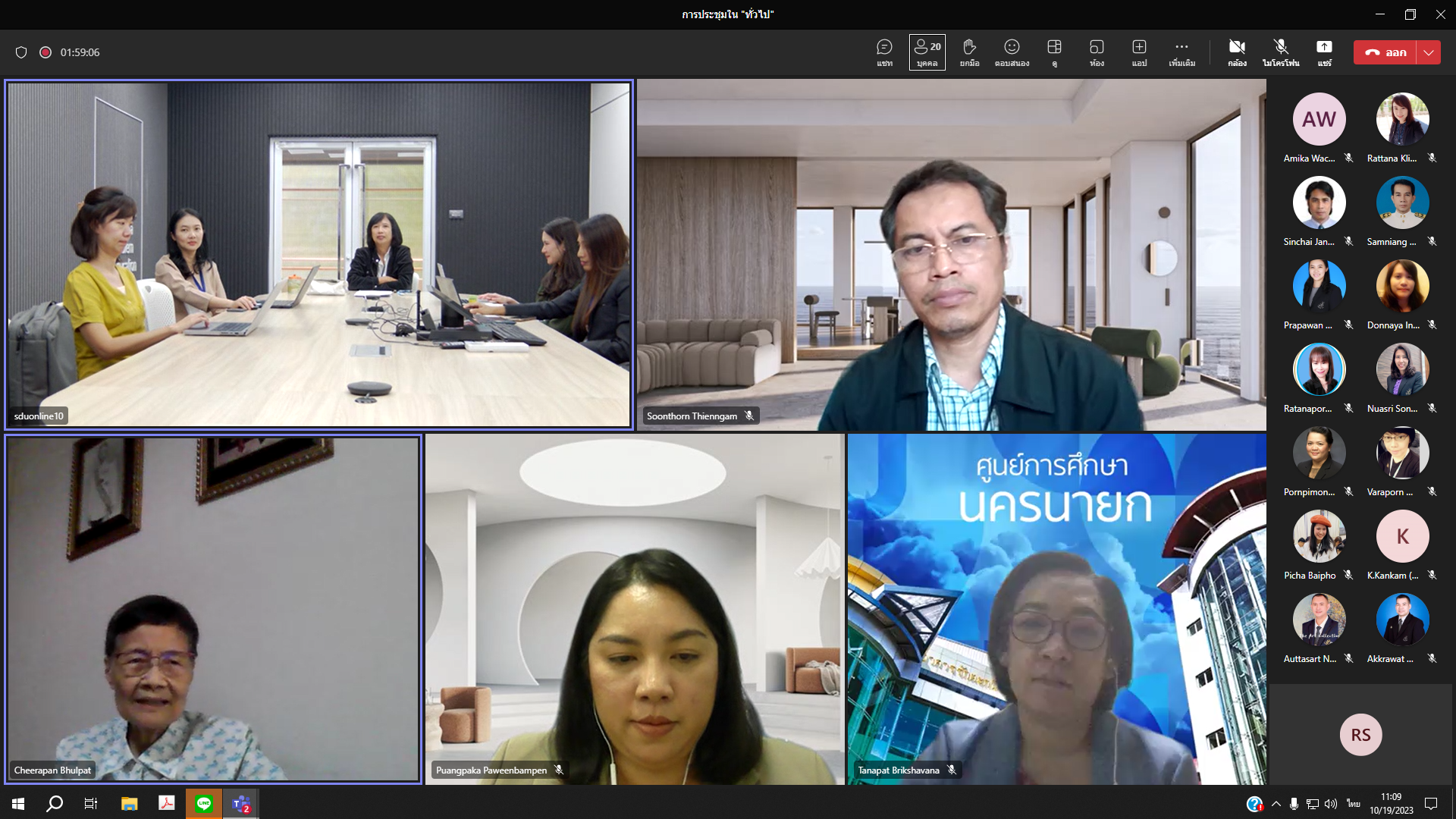Image resolution: width=1456 pixels, height=819 pixels.
Task: Click Donnaya In... participant avatar
Action: pos(1402,286)
